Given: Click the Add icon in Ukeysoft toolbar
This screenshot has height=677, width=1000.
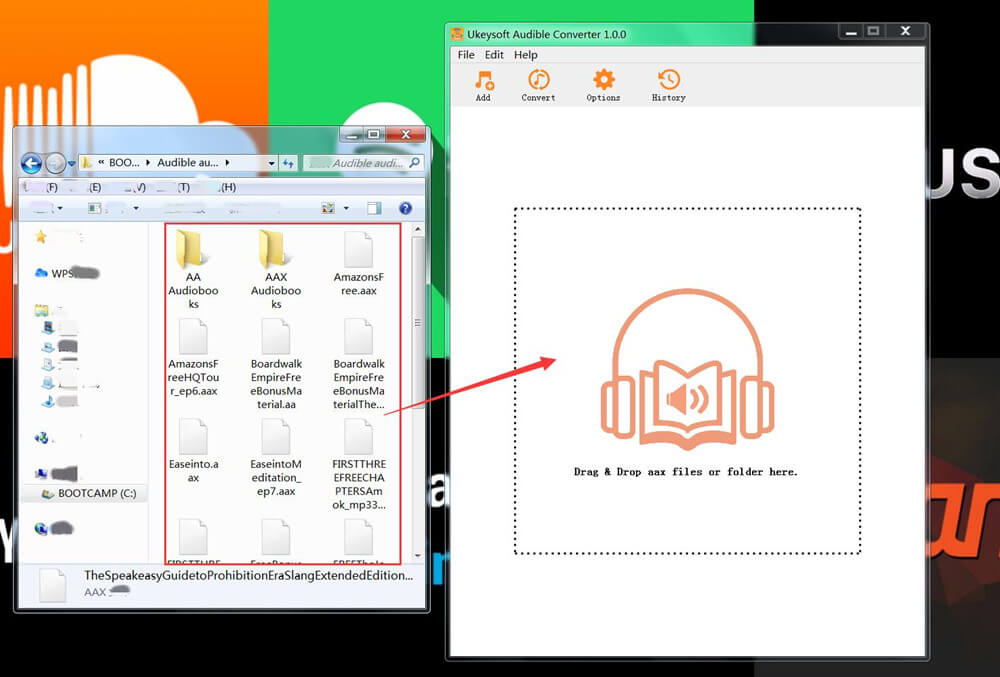Looking at the screenshot, I should 484,82.
